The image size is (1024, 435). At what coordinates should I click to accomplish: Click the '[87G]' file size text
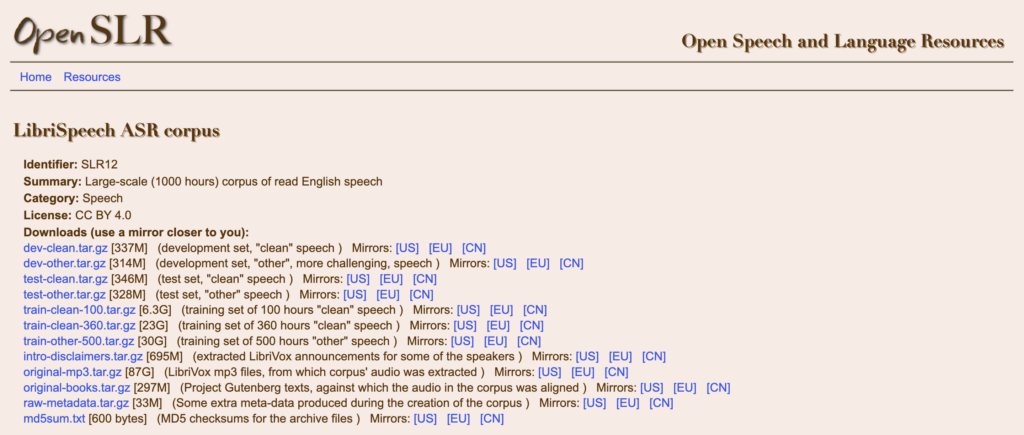click(139, 372)
